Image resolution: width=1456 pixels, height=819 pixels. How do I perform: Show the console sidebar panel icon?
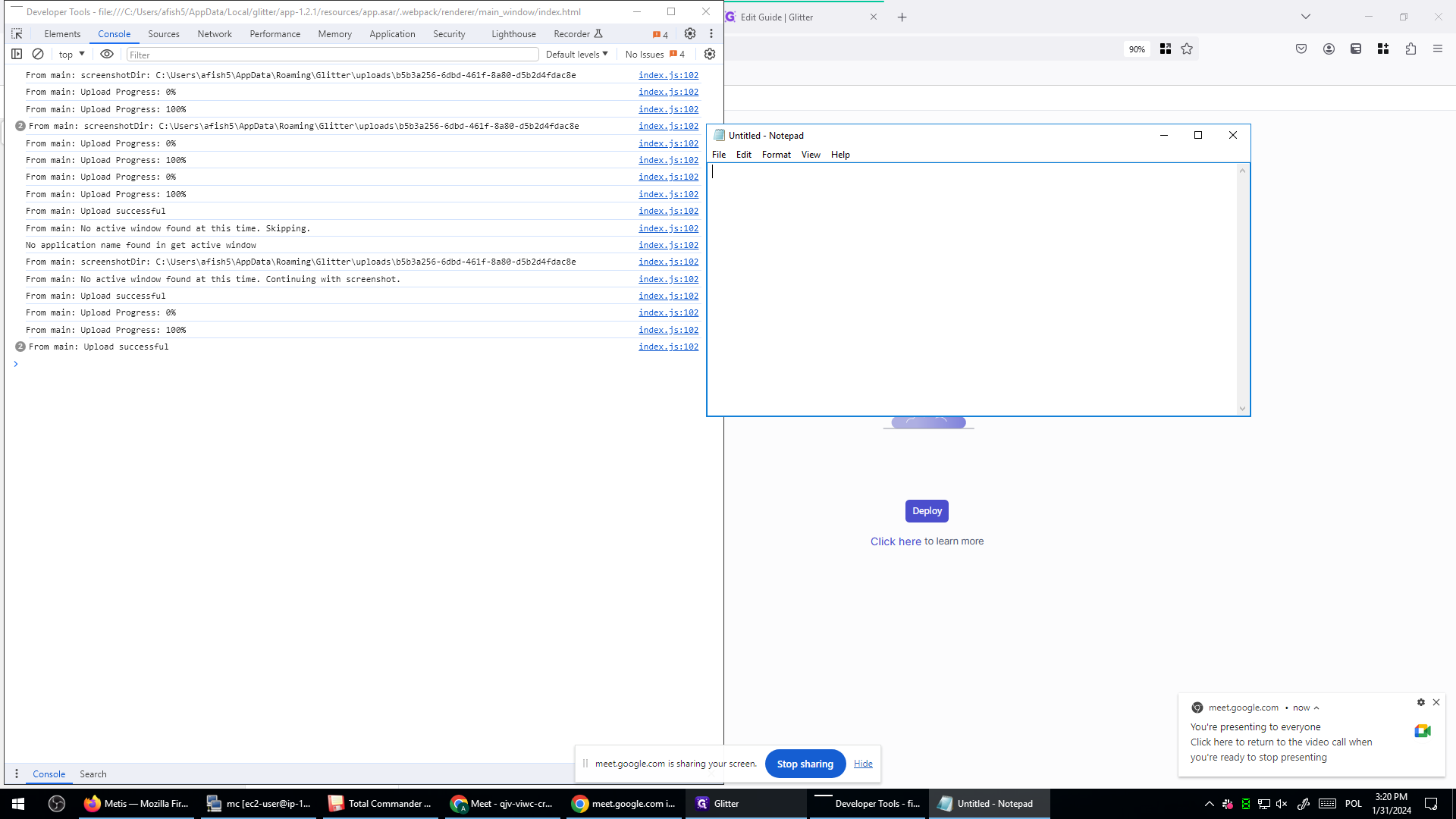pyautogui.click(x=17, y=55)
